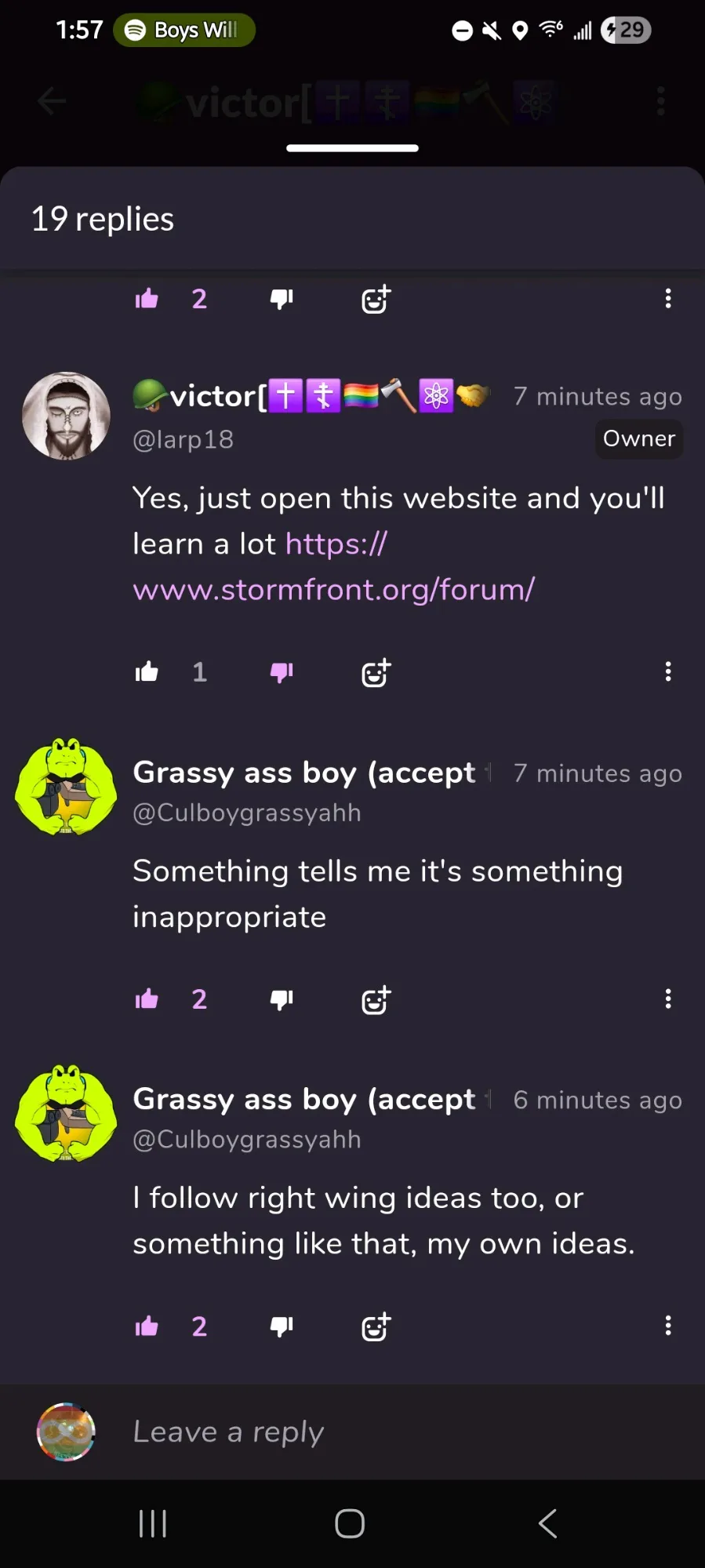The image size is (705, 1568).
Task: Tap Android back navigation button
Action: [x=548, y=1523]
